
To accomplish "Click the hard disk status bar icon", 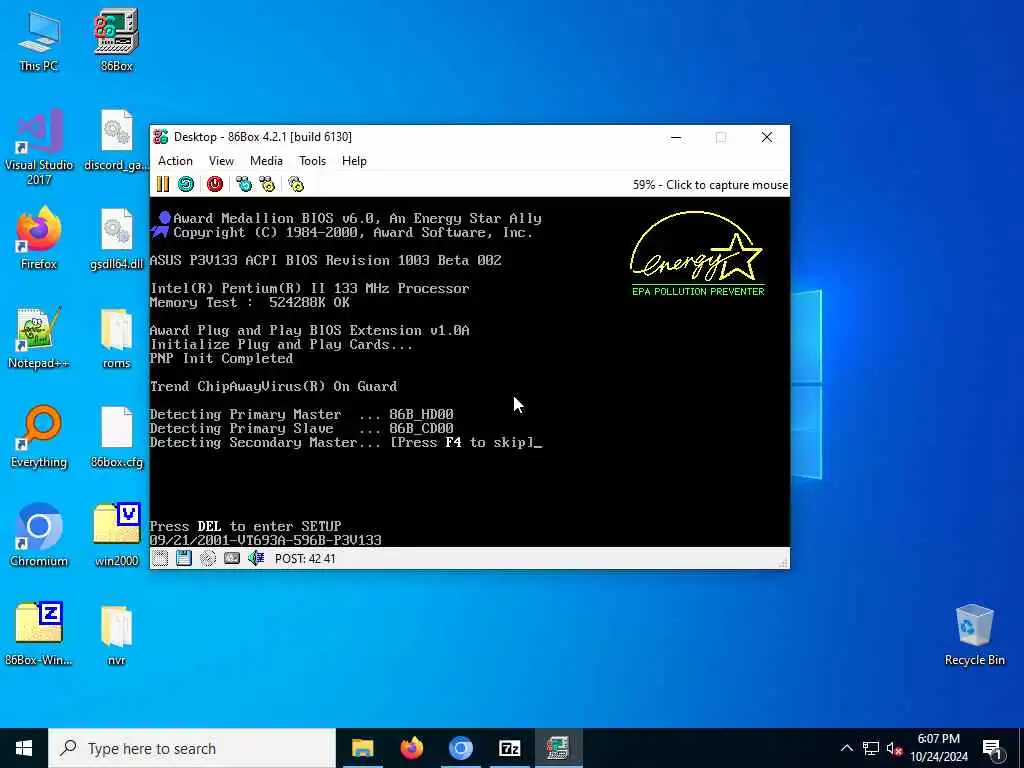I will 232,558.
